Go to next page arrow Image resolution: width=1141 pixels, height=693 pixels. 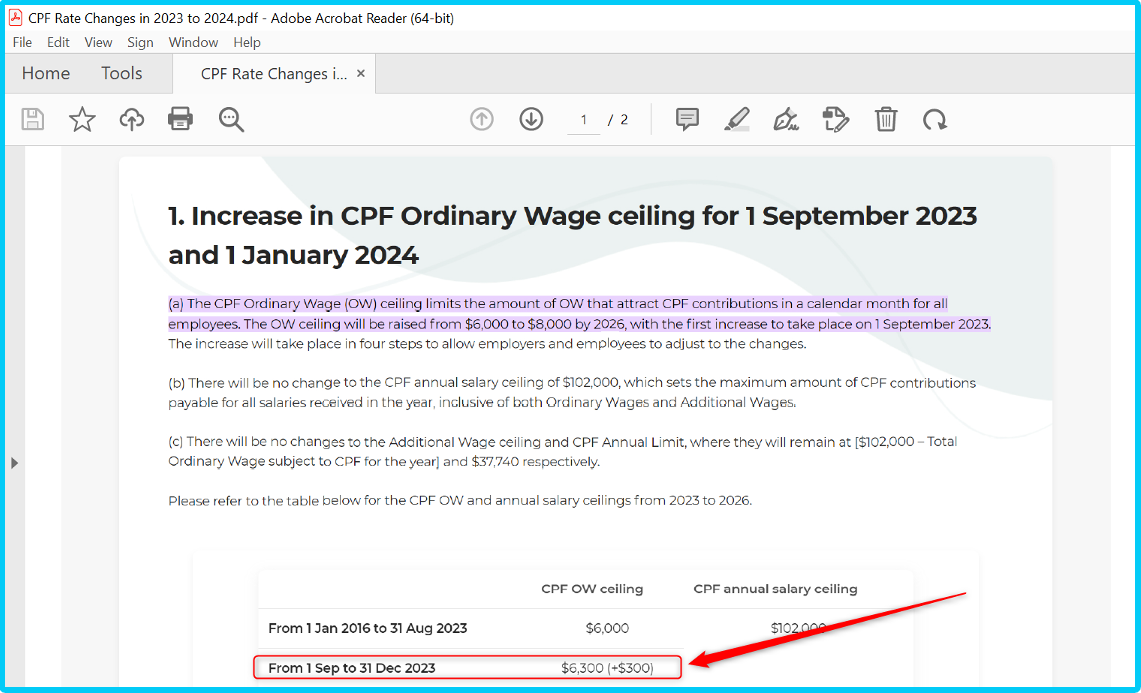[531, 120]
